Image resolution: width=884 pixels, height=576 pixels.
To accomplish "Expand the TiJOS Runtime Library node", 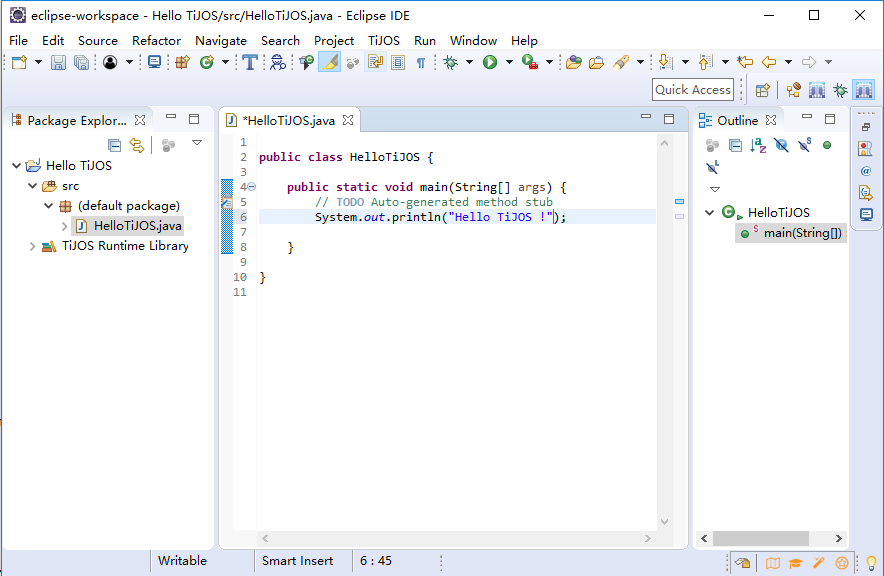I will 32,246.
